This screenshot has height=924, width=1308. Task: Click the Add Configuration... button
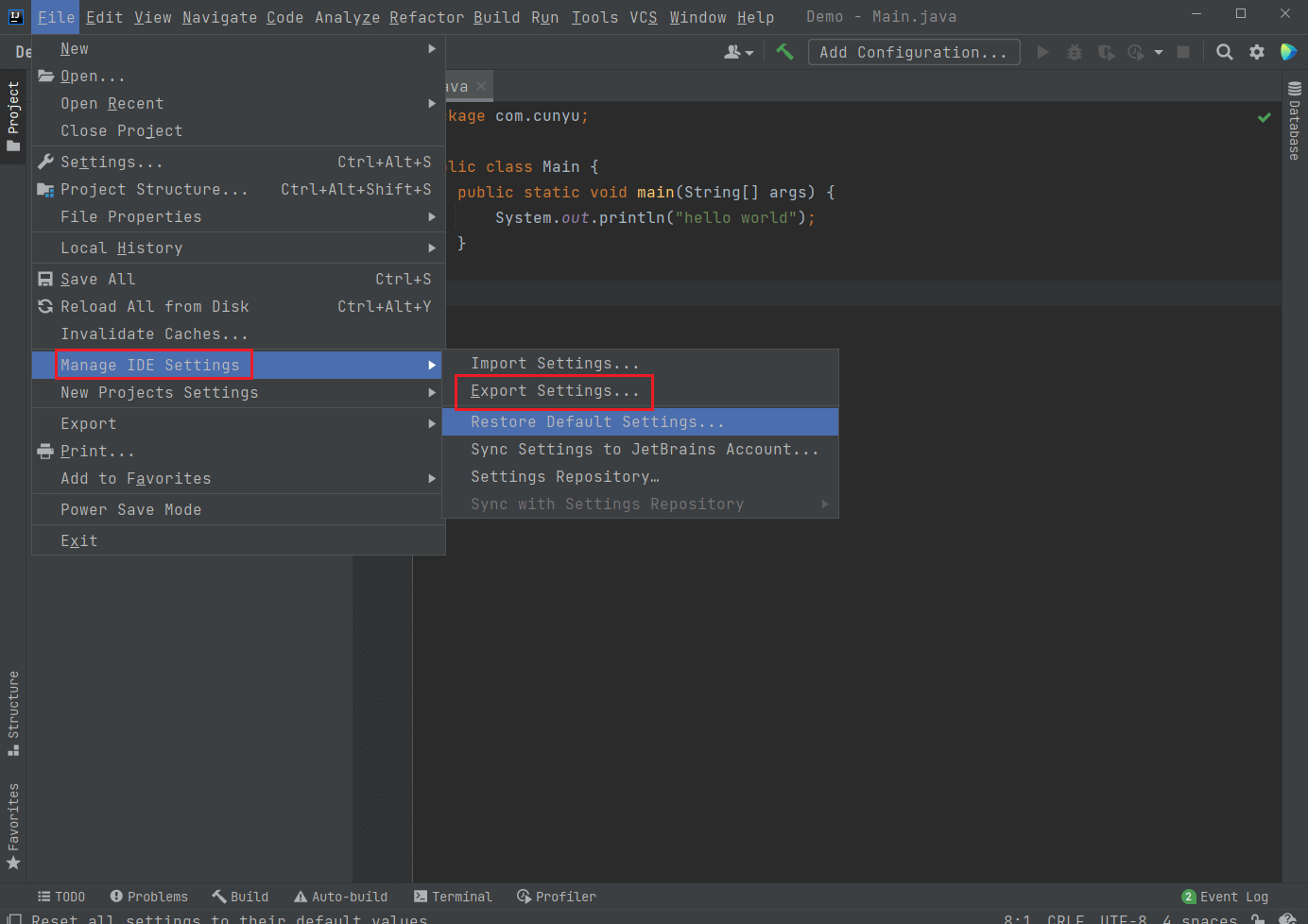[913, 52]
